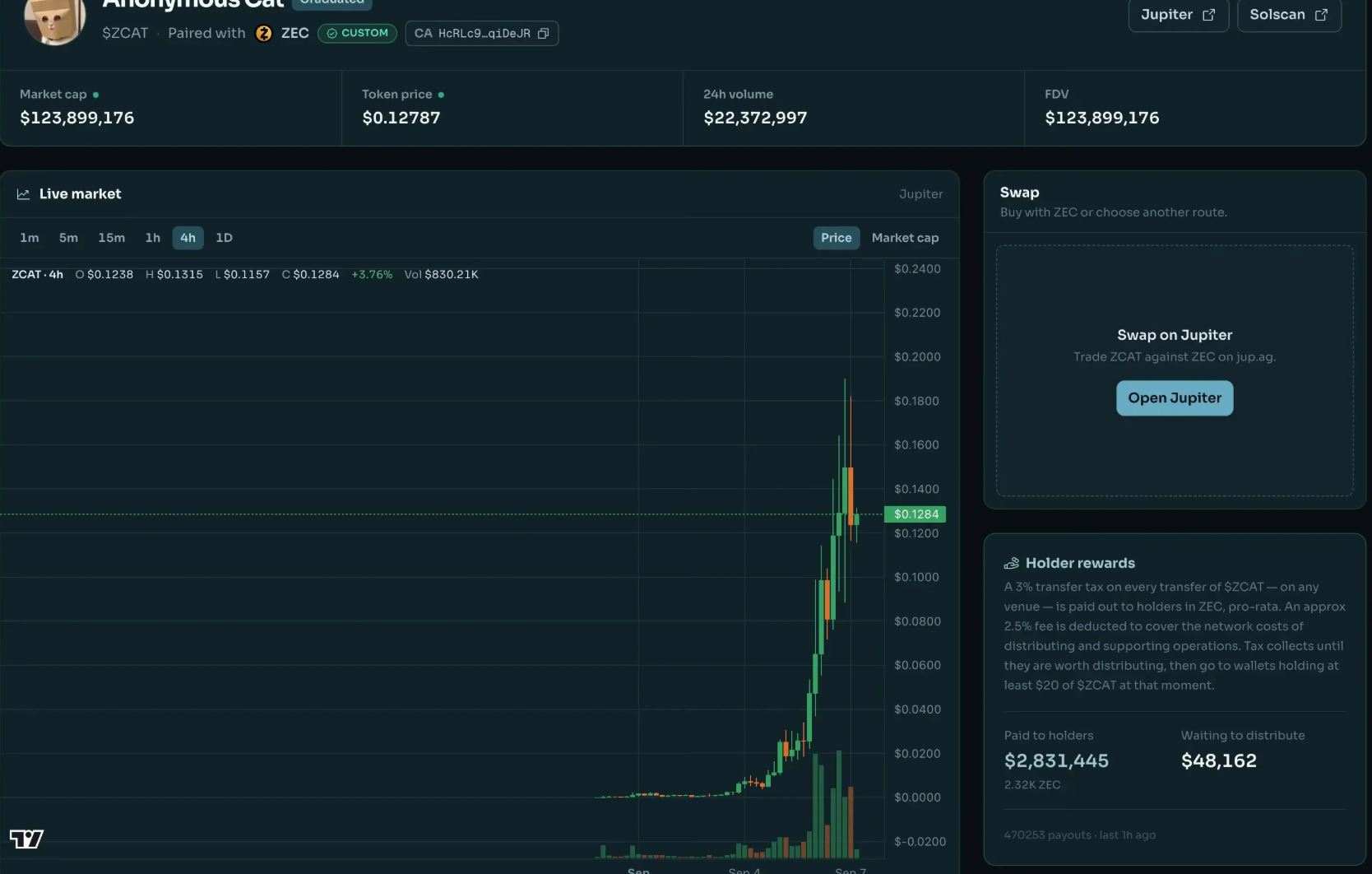Click the Token price value $0.12787
Viewport: 1372px width, 874px height.
coord(401,118)
